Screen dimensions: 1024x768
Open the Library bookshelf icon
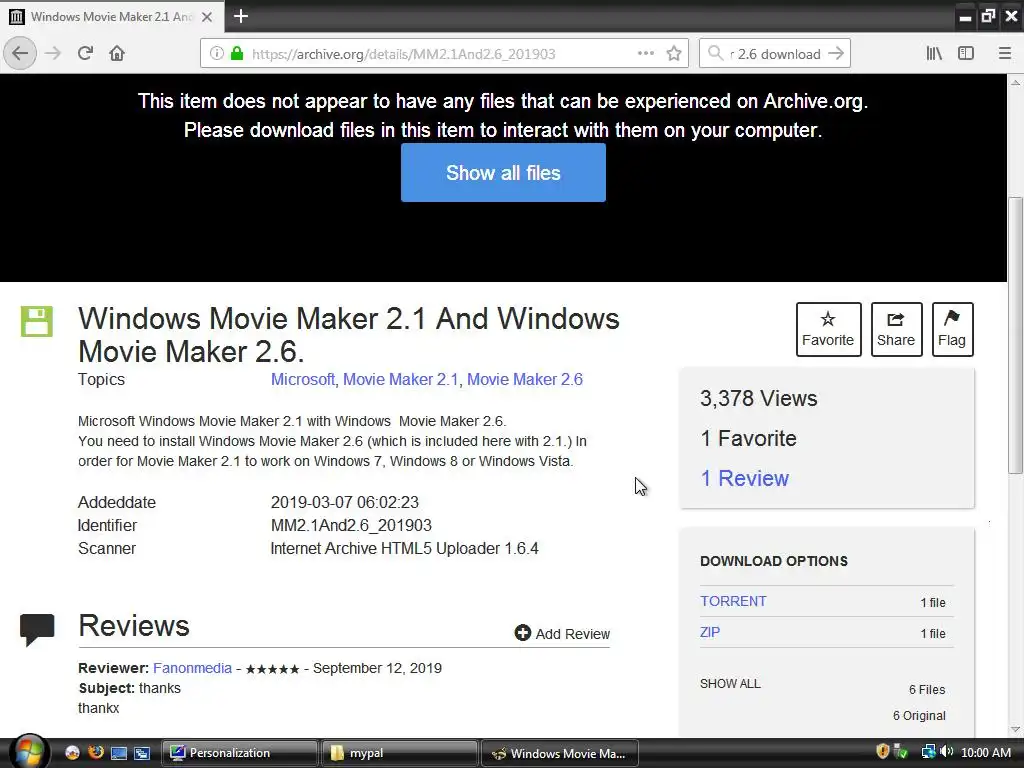tap(934, 54)
